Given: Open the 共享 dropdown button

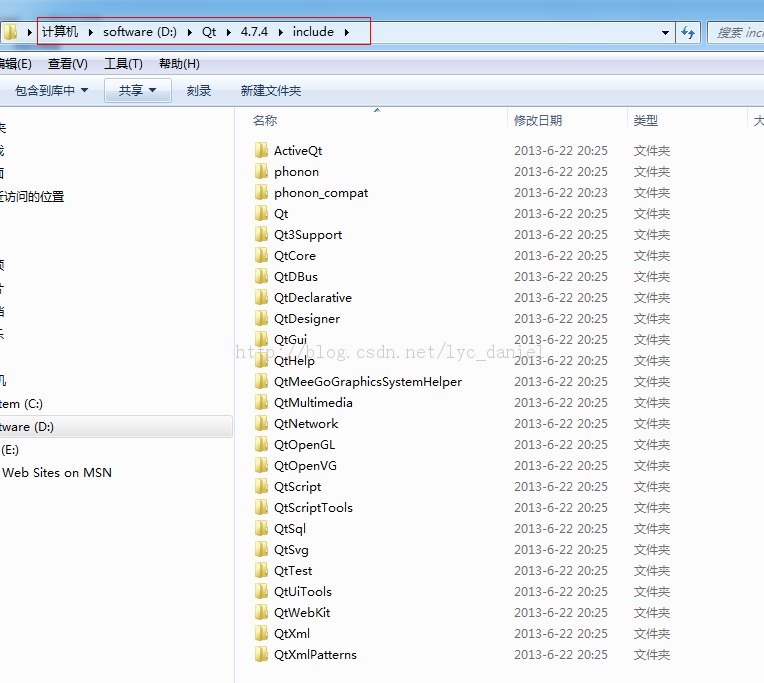Looking at the screenshot, I should coord(137,90).
